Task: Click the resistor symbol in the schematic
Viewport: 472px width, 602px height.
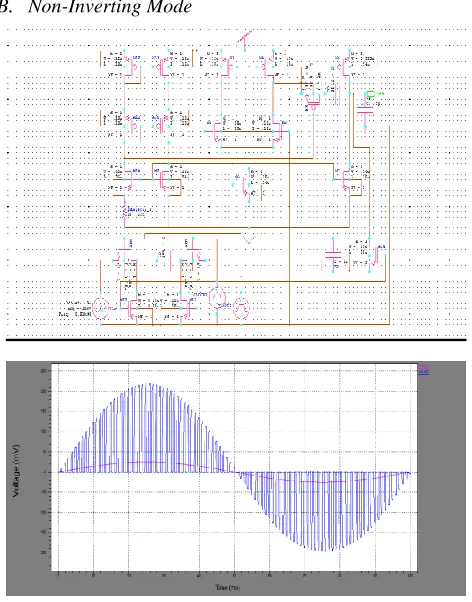Action: (x=124, y=212)
